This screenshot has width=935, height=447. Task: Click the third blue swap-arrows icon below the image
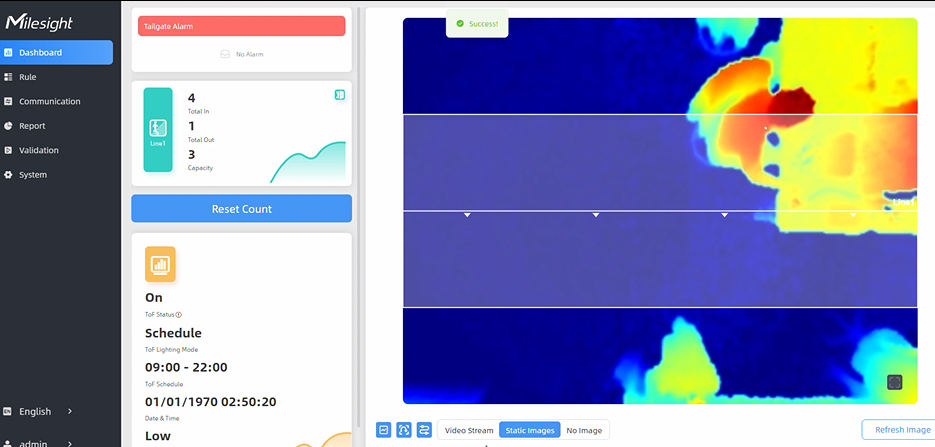(x=424, y=429)
